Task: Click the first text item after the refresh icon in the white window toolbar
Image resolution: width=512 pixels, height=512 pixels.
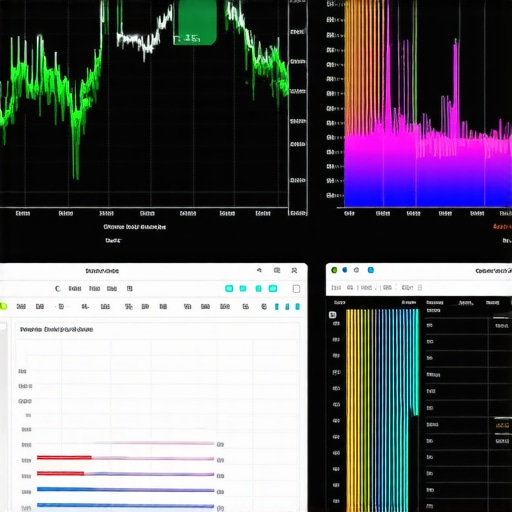Action: point(75,289)
